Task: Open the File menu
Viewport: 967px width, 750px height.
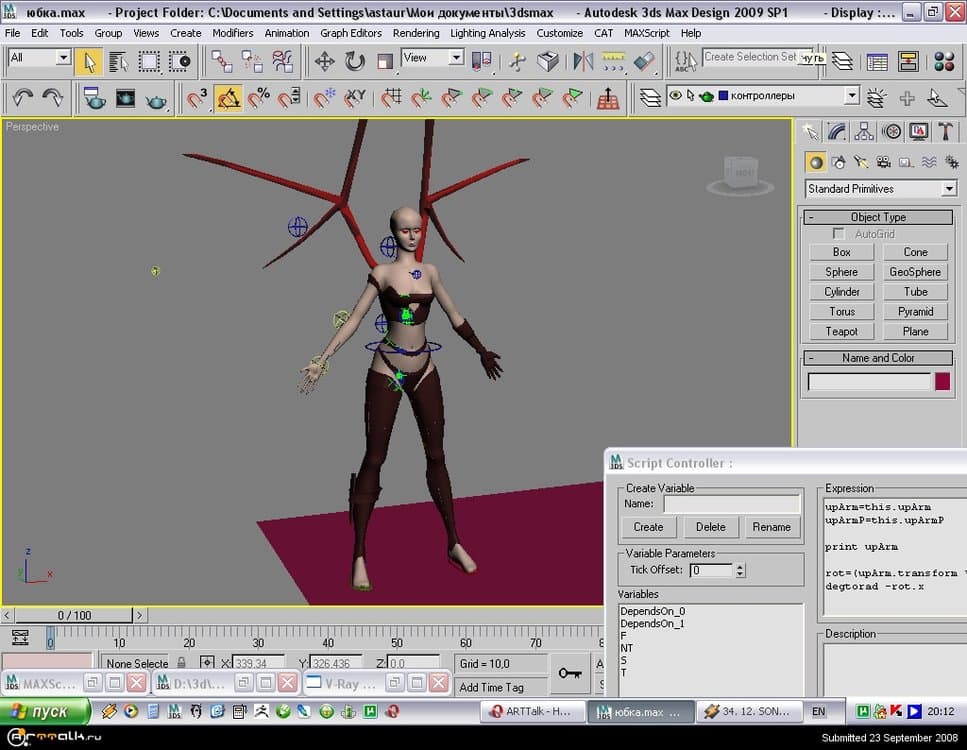Action: pos(12,33)
